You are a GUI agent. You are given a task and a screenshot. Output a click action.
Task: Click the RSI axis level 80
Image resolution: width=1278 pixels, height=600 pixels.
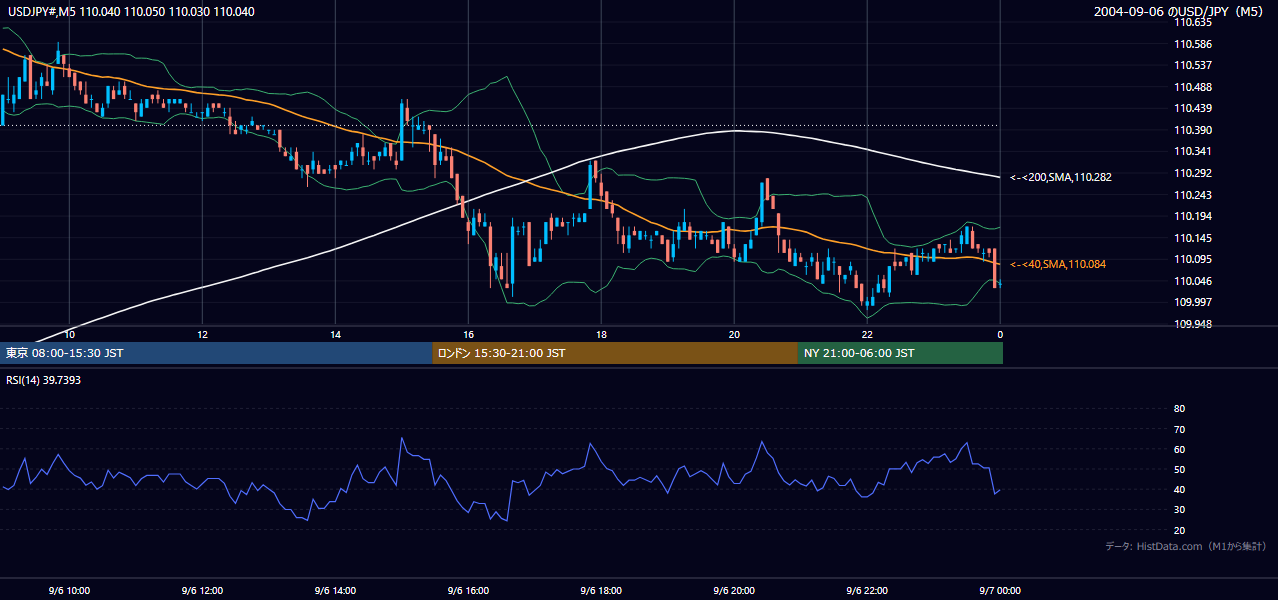coord(1179,409)
